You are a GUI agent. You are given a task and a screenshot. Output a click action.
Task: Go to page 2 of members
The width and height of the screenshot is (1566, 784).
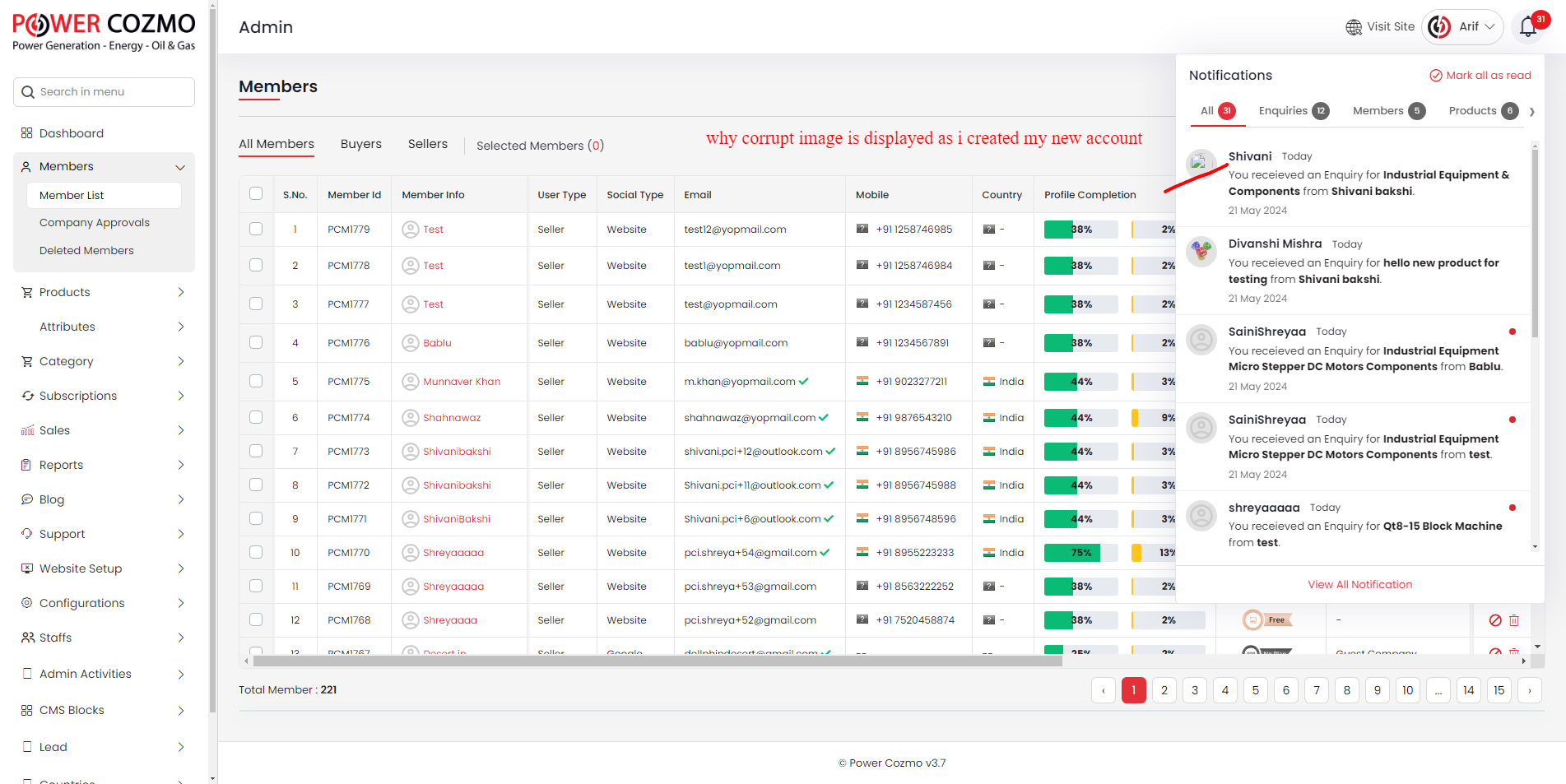1164,690
